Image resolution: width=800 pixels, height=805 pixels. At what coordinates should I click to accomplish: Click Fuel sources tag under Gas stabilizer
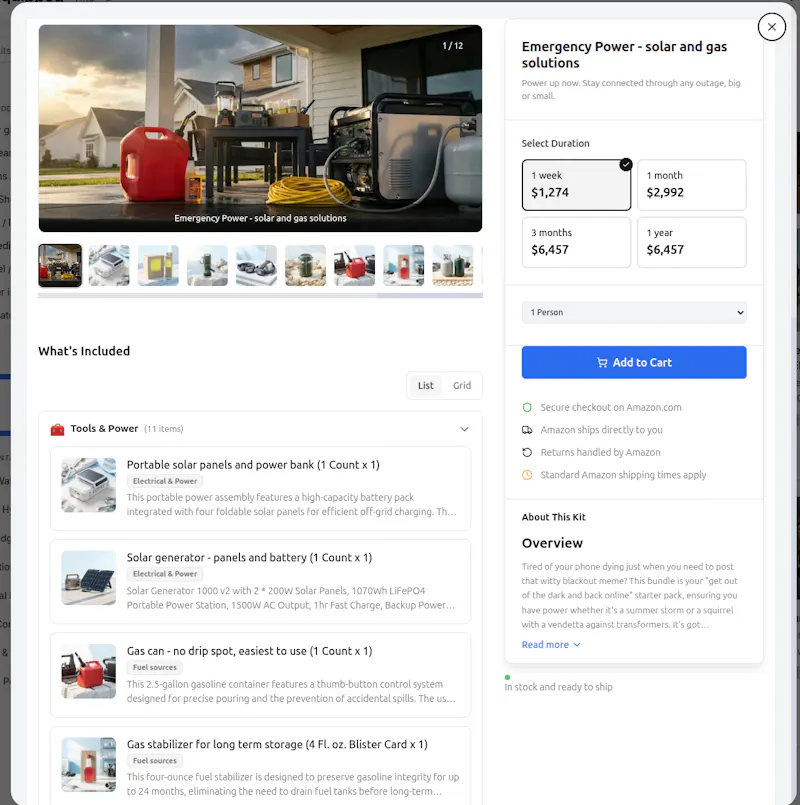(x=155, y=761)
